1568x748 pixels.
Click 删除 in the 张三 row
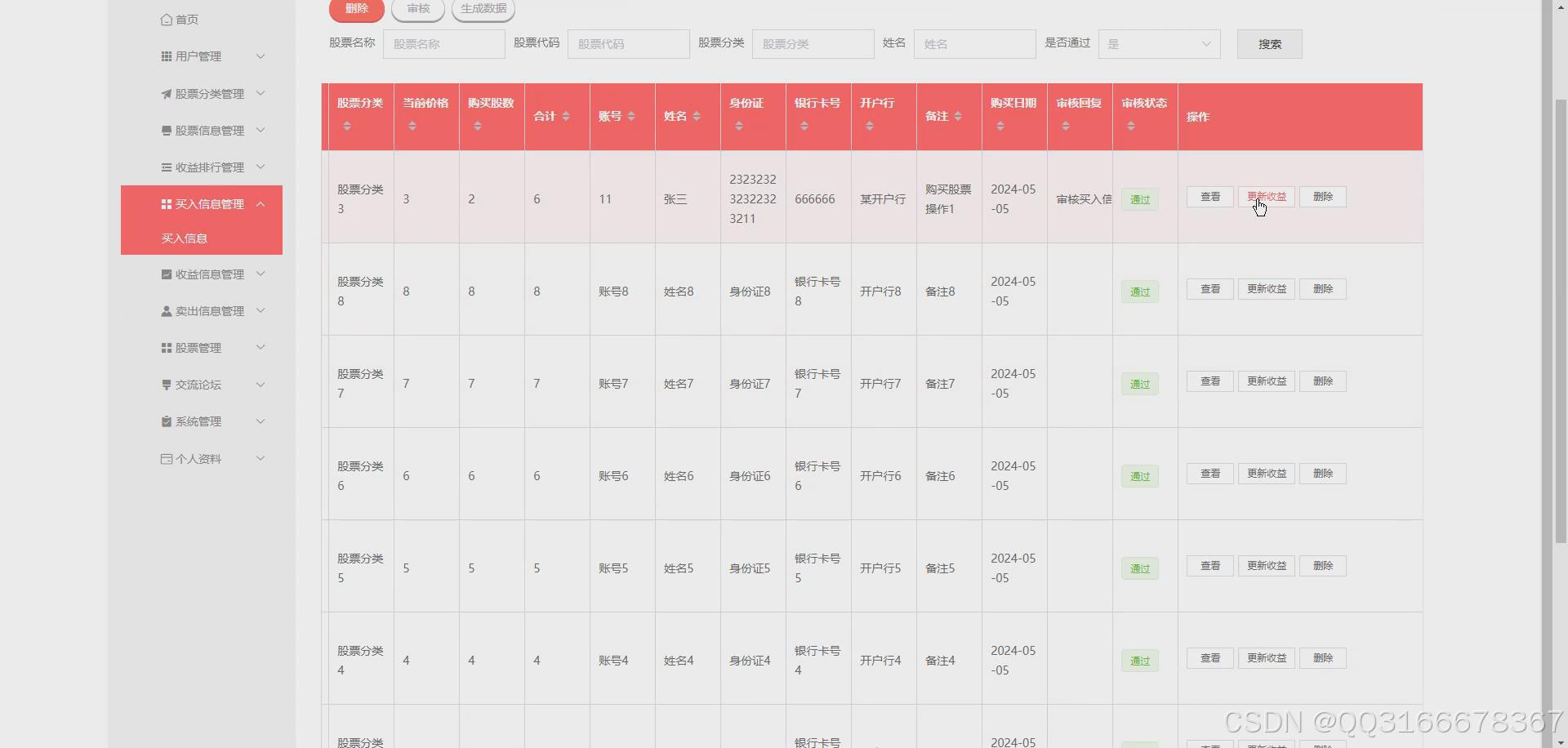click(1323, 197)
